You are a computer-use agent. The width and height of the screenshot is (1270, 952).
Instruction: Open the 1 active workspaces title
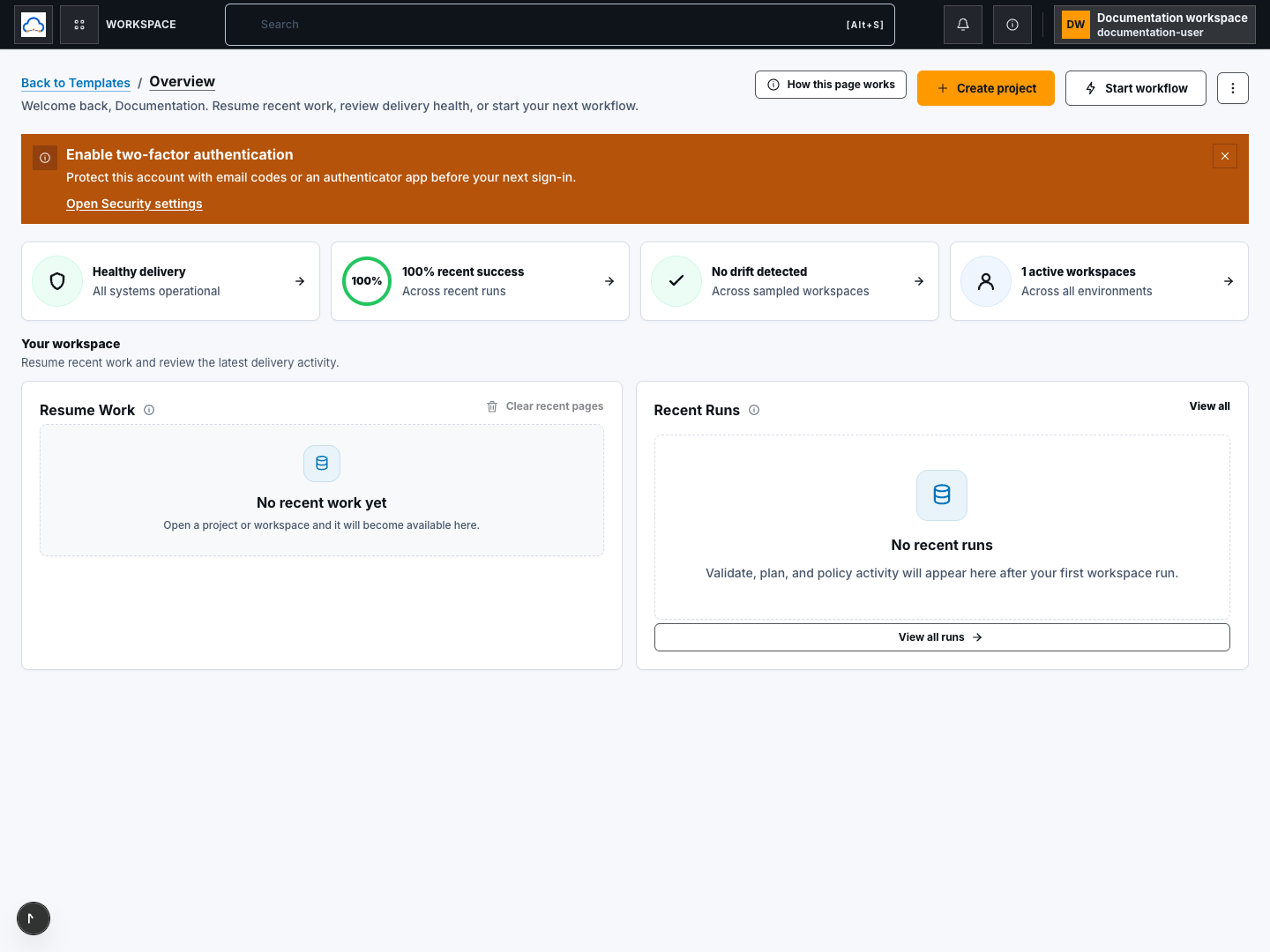coord(1079,271)
